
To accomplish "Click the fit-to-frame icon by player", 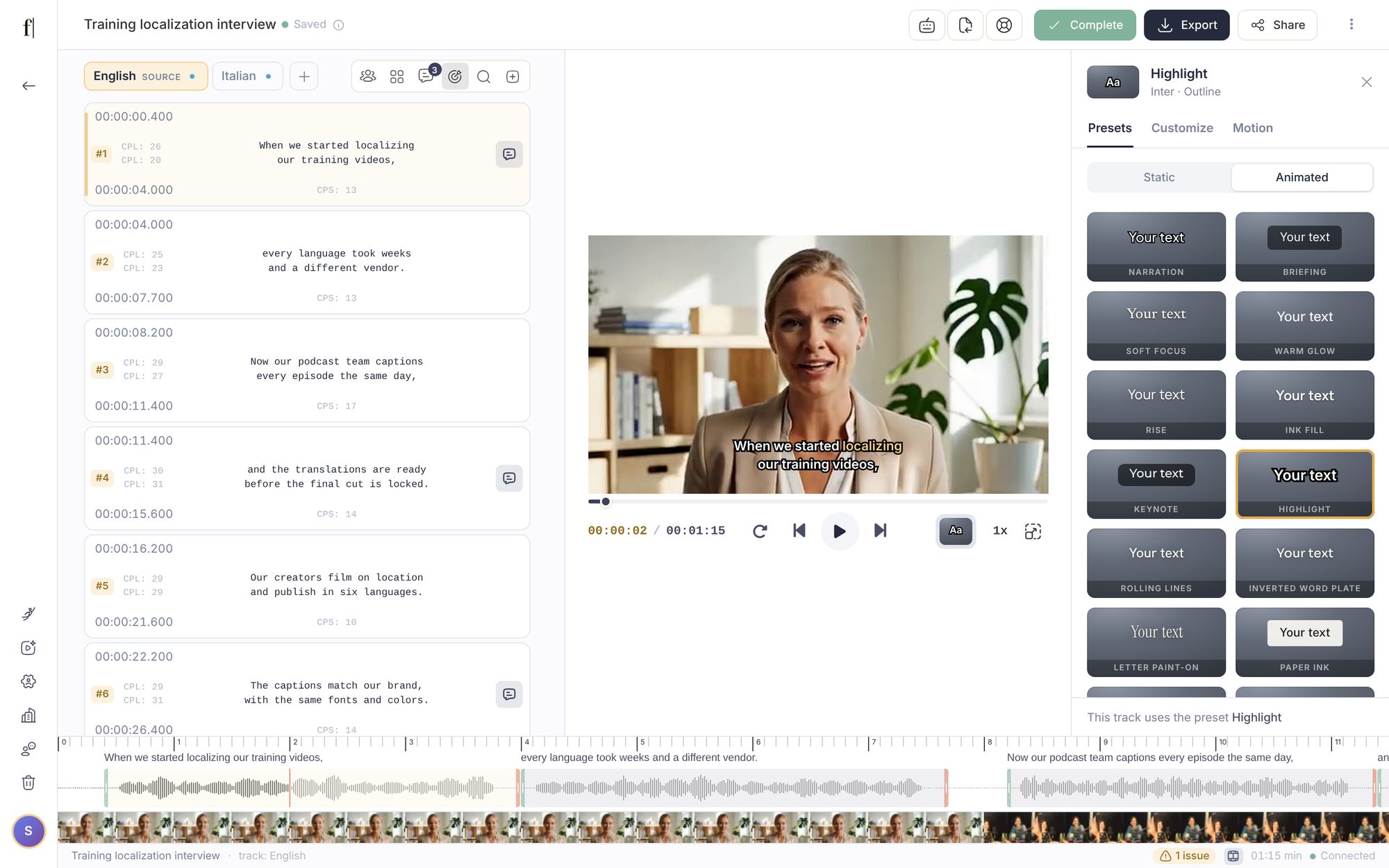I will (1033, 531).
